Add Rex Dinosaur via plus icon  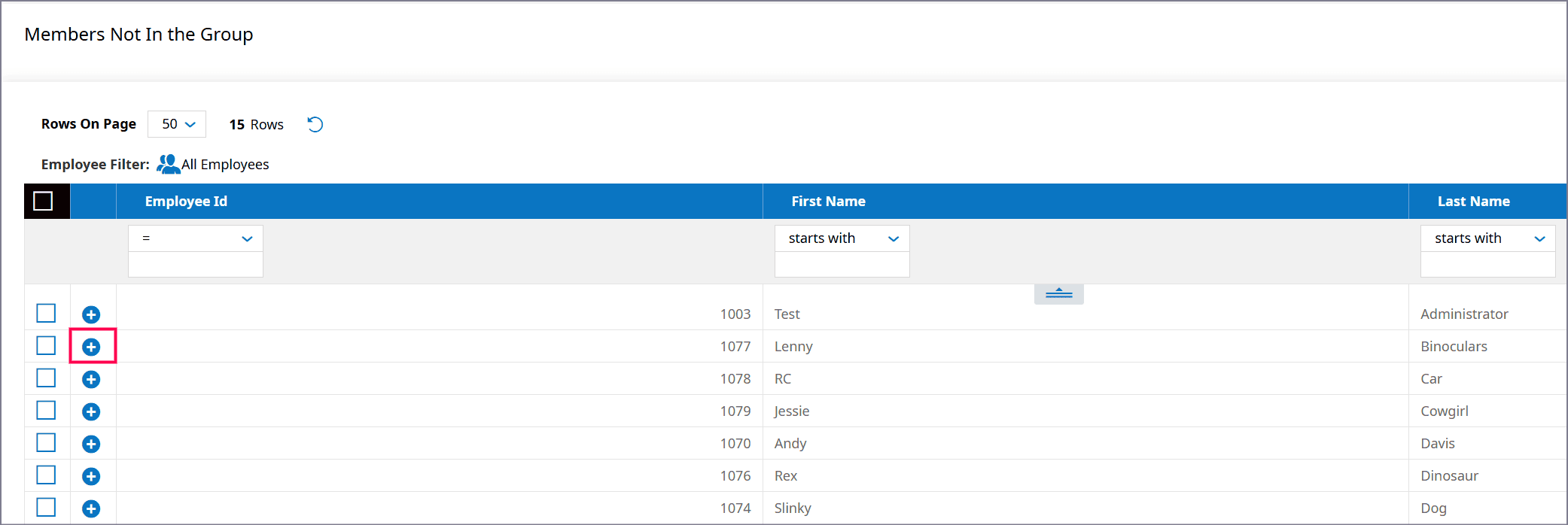click(x=91, y=476)
